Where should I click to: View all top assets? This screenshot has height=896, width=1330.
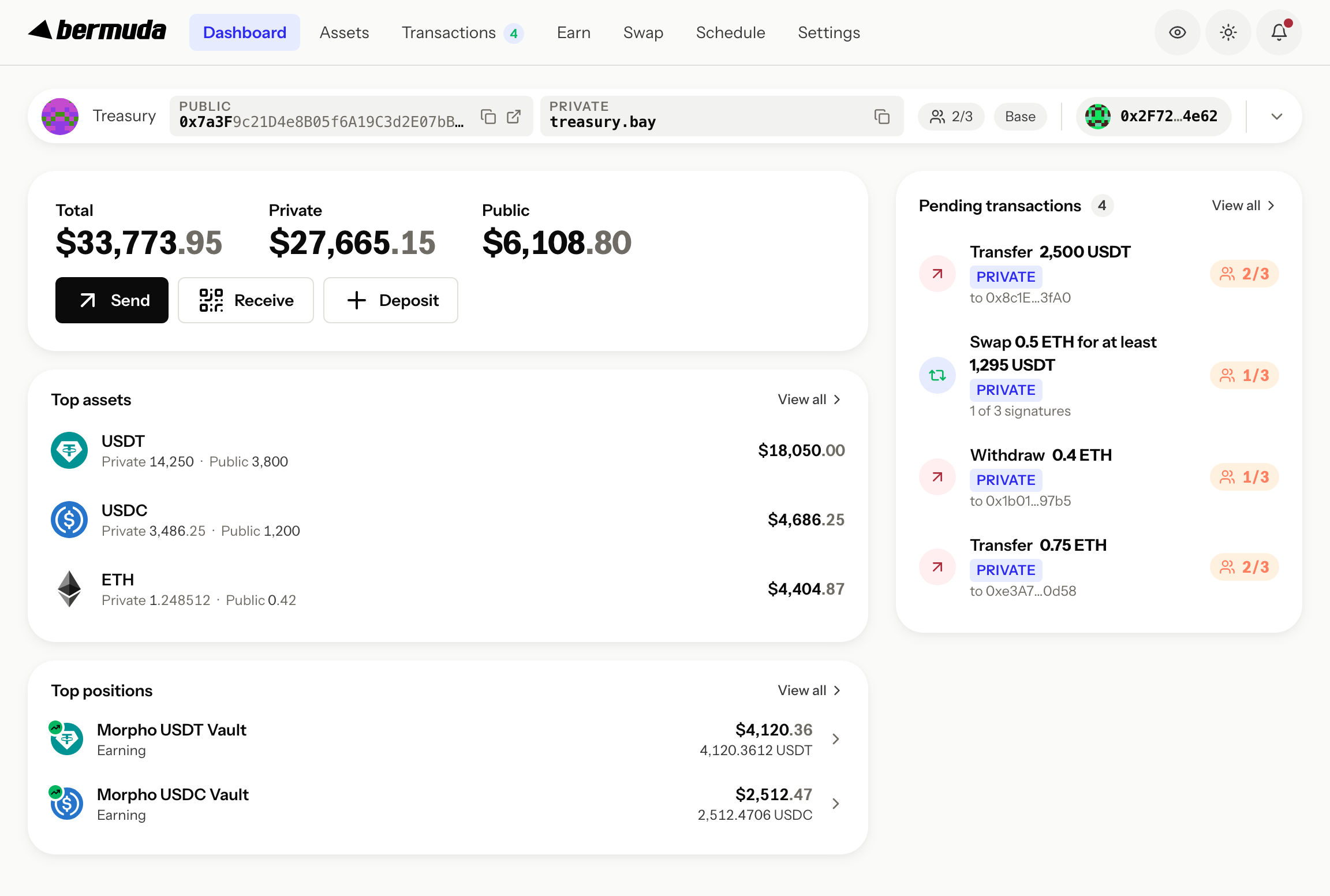click(809, 400)
